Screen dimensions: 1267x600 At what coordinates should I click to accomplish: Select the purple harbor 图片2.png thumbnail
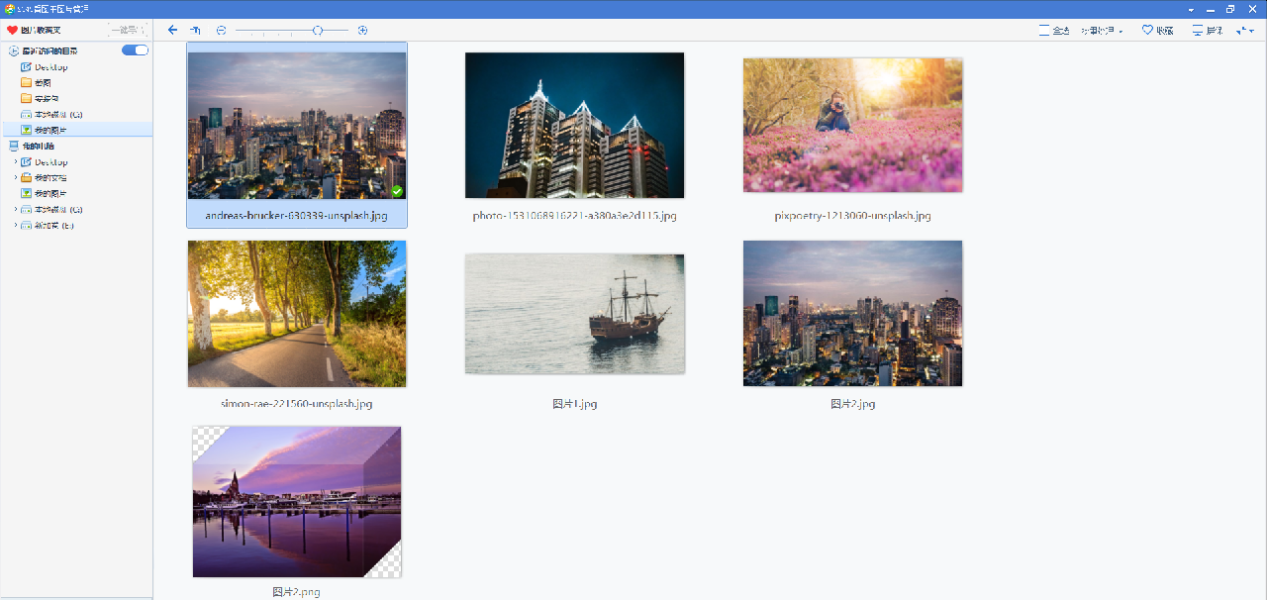(297, 502)
